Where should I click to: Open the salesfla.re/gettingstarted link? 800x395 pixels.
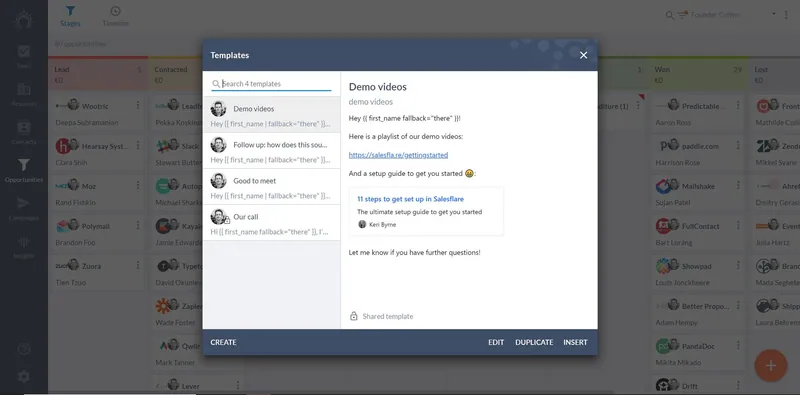click(398, 155)
